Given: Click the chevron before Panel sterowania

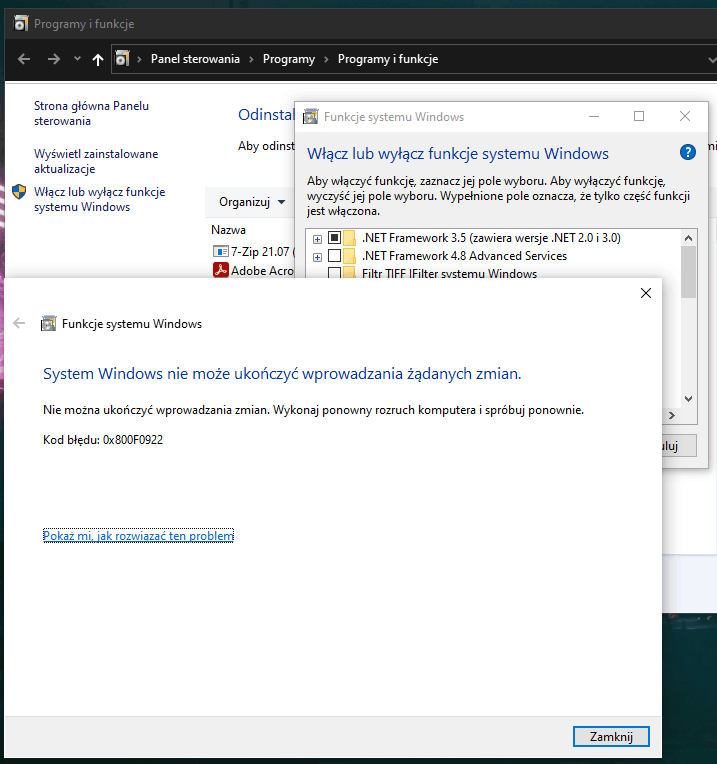Looking at the screenshot, I should click(x=139, y=59).
